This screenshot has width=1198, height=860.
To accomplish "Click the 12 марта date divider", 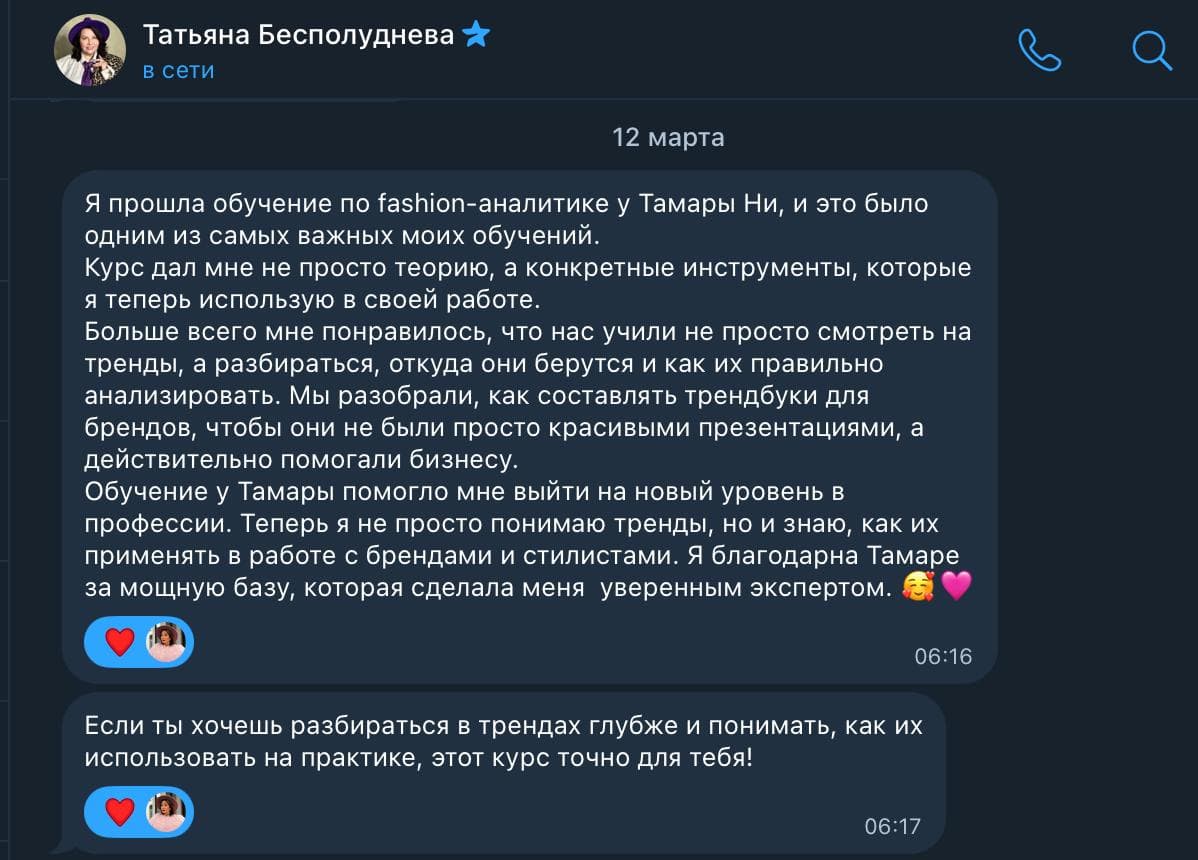I will [x=668, y=137].
